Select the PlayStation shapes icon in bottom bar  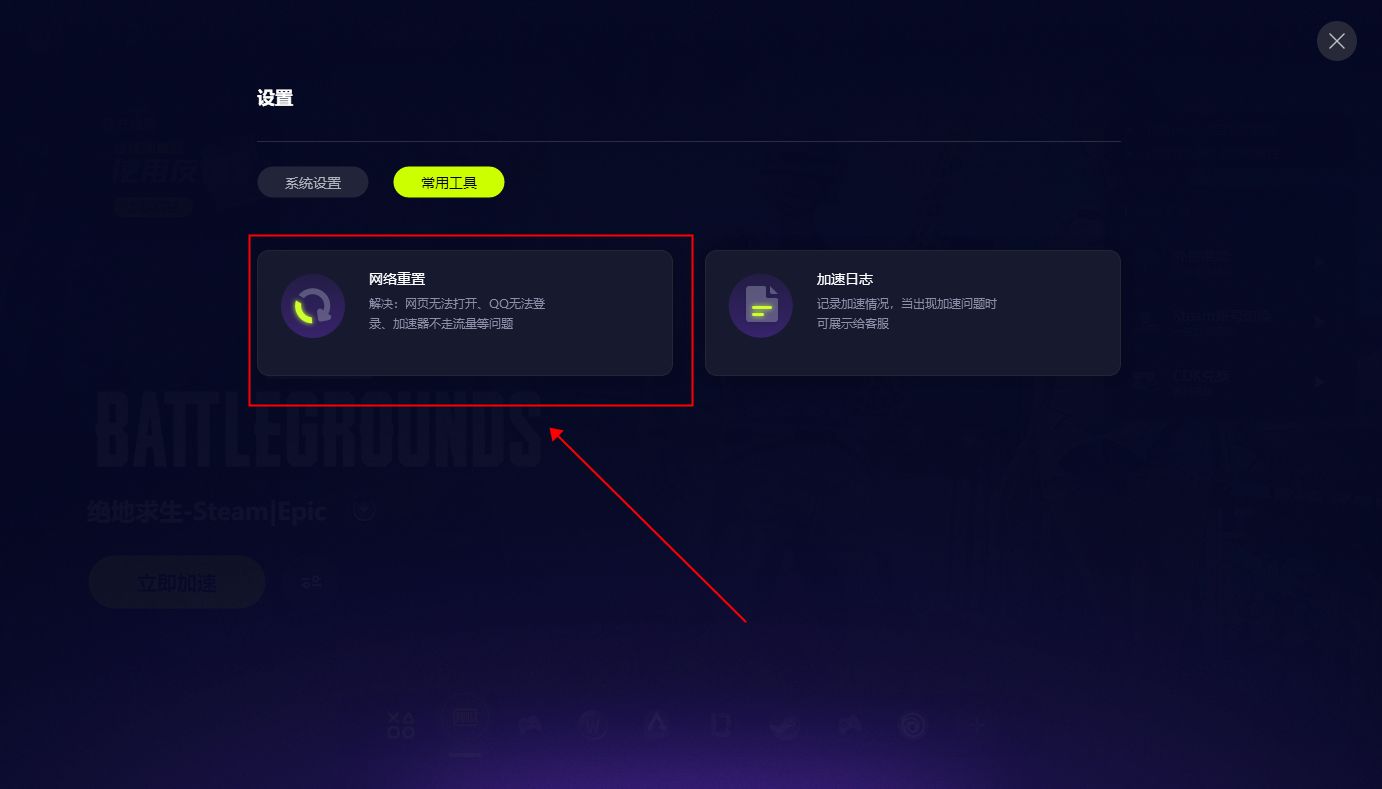[401, 725]
